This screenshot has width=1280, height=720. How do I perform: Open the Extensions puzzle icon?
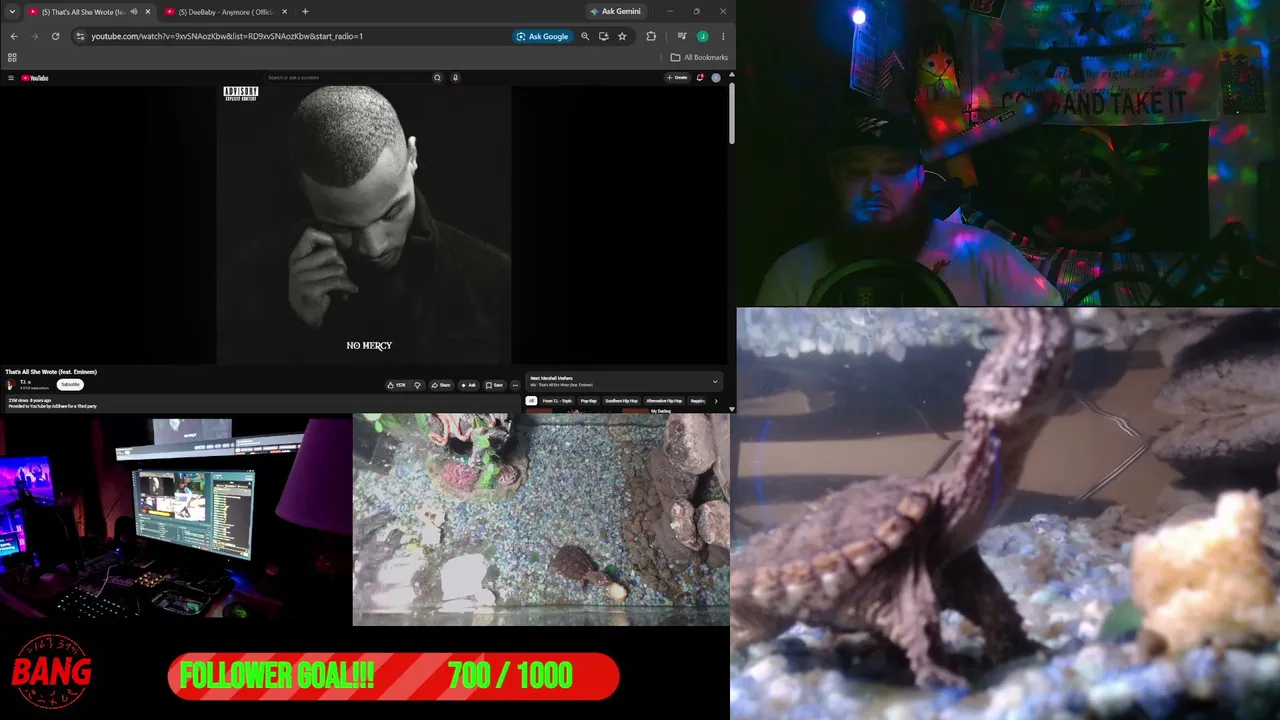click(x=651, y=36)
